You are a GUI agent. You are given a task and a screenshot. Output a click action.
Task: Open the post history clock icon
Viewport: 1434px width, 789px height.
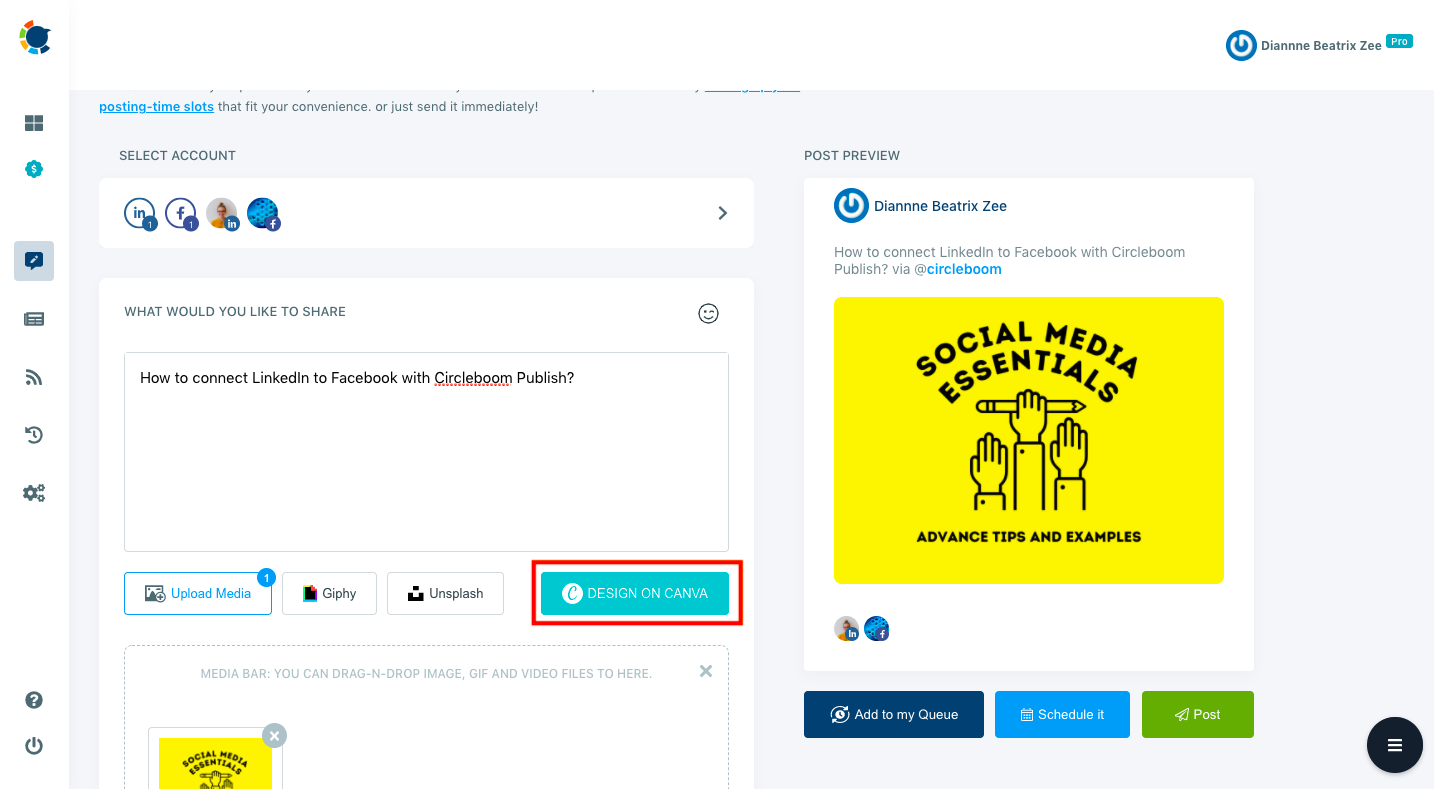click(34, 435)
